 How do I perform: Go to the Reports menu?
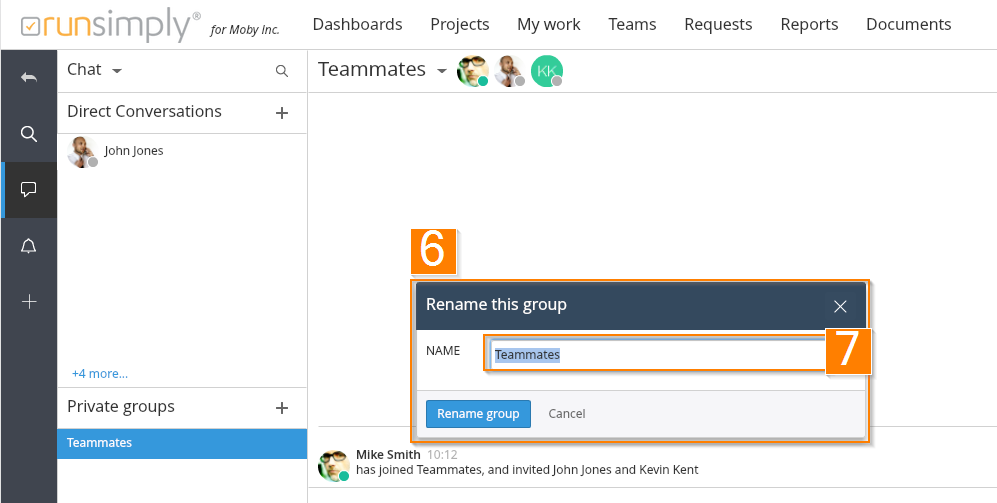click(809, 24)
